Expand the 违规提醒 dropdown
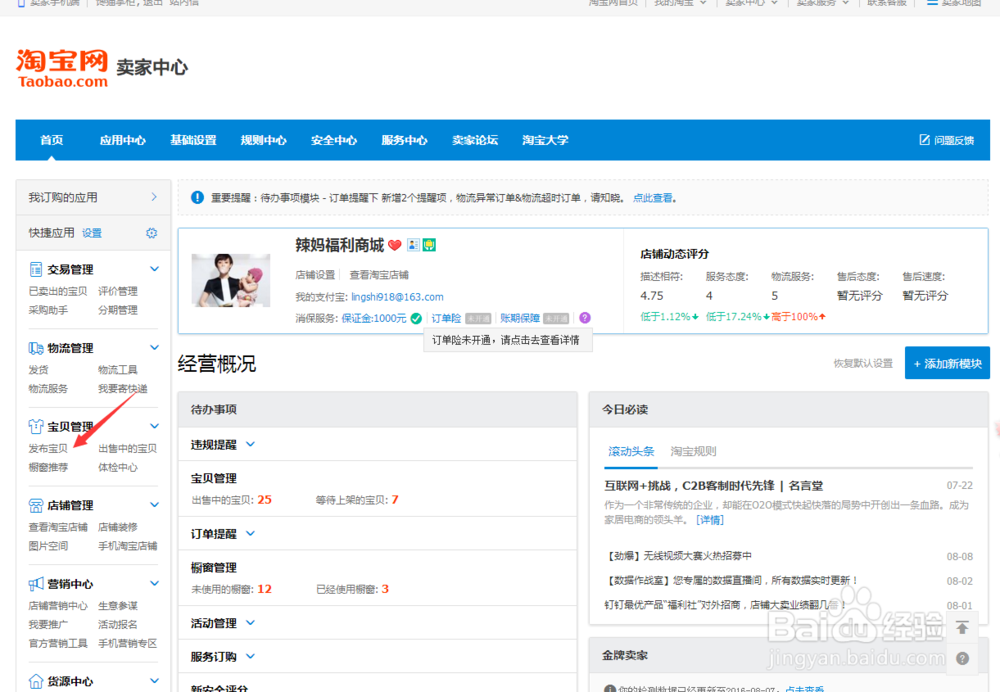The width and height of the screenshot is (1000, 692). coord(251,444)
